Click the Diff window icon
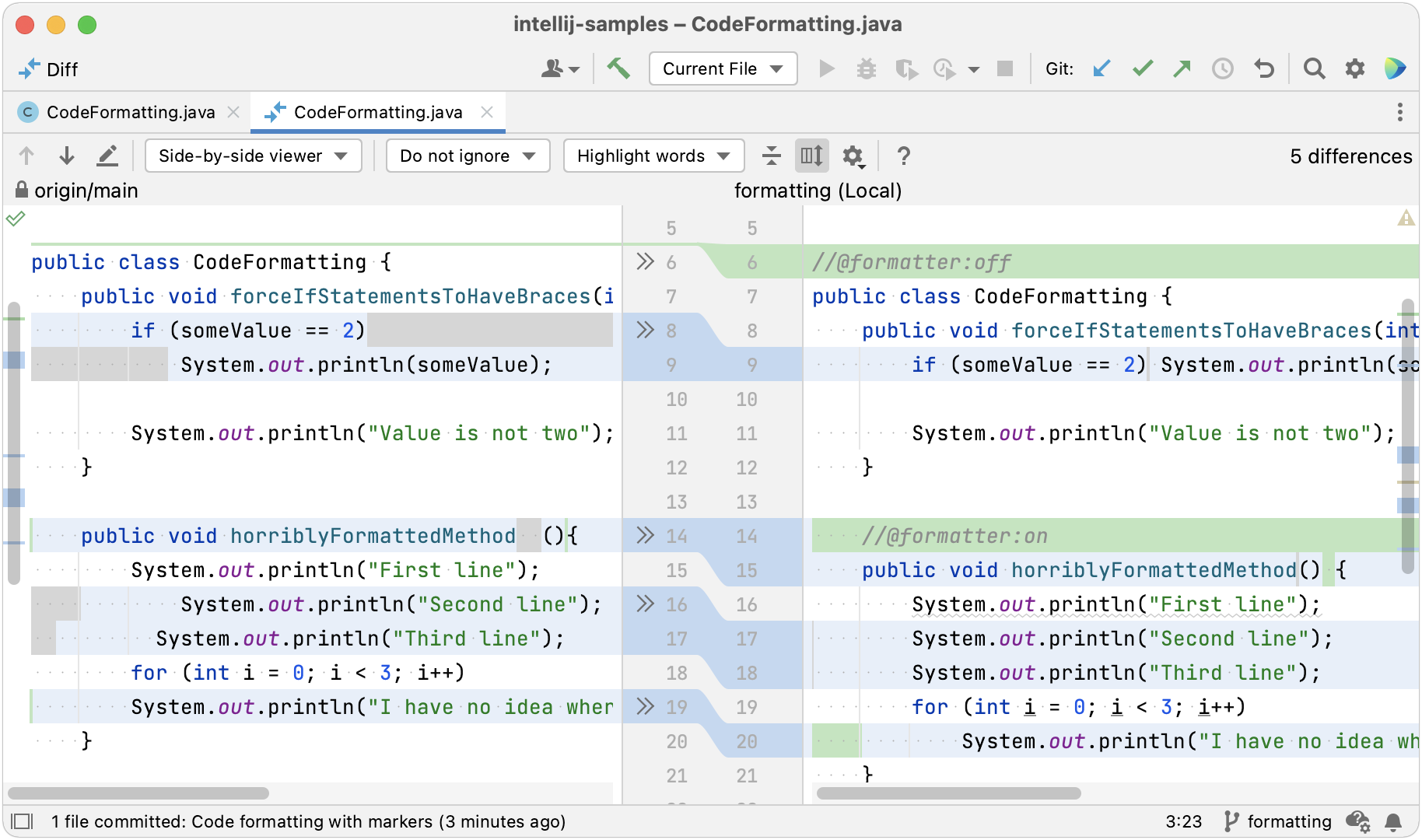 tap(29, 69)
